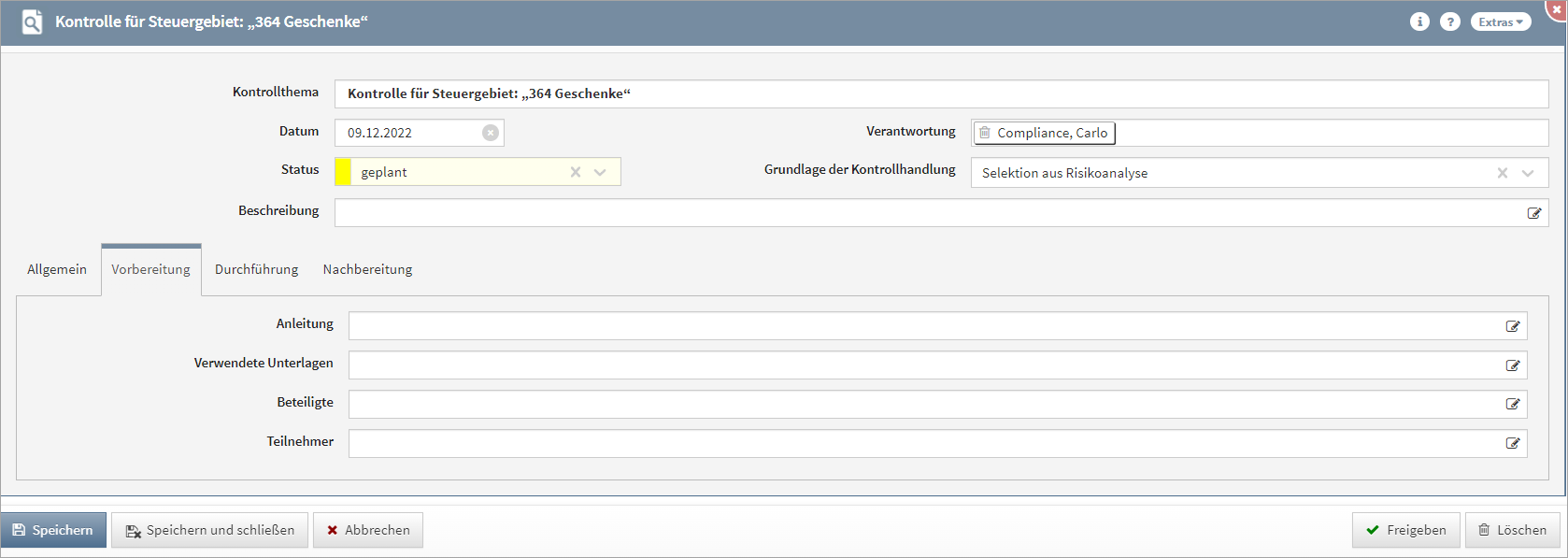Open editor icon for Teilnehmer field
Viewport: 1568px width, 558px height.
coord(1512,443)
